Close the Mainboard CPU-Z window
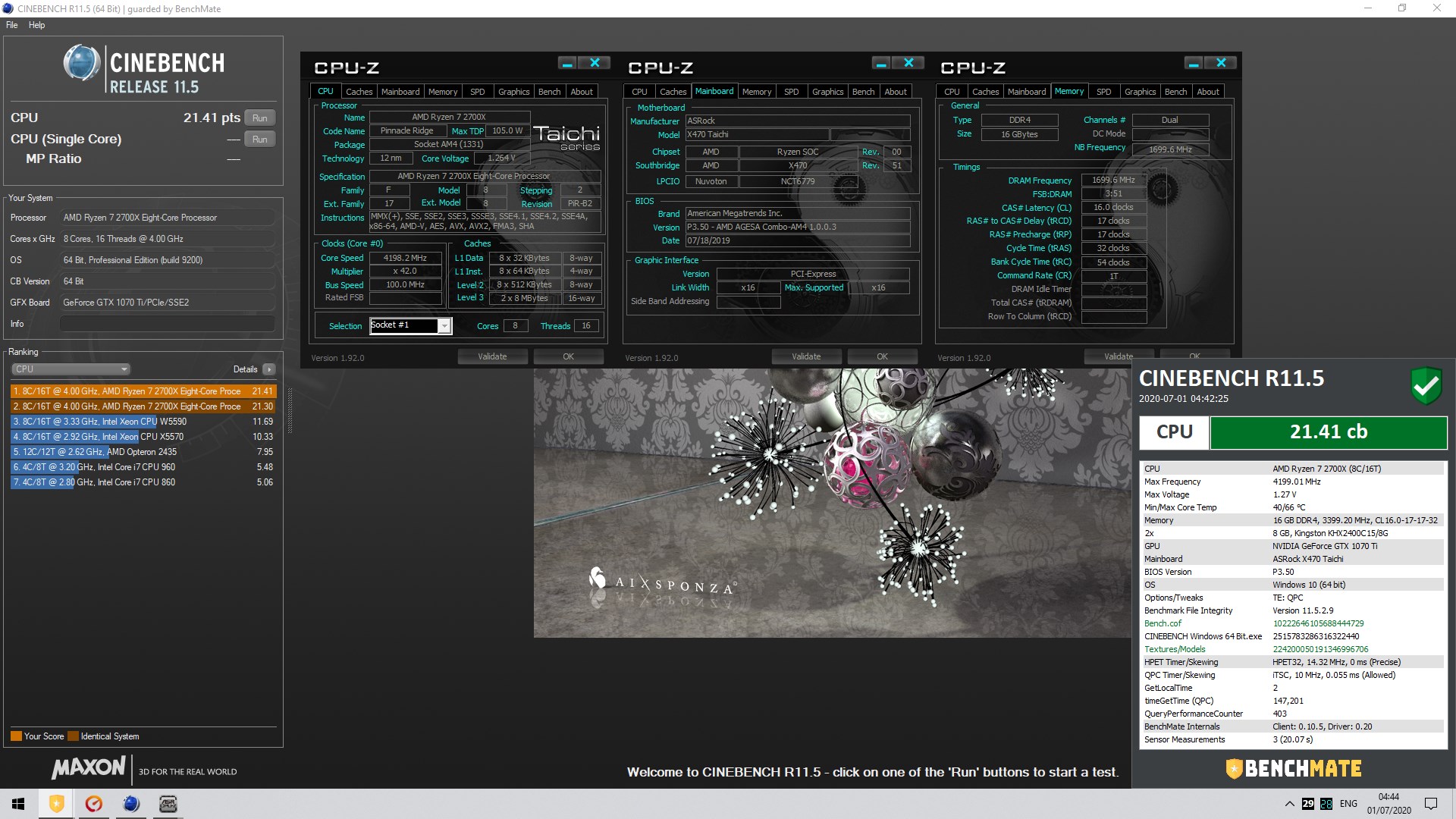The height and width of the screenshot is (819, 1456). pos(908,63)
